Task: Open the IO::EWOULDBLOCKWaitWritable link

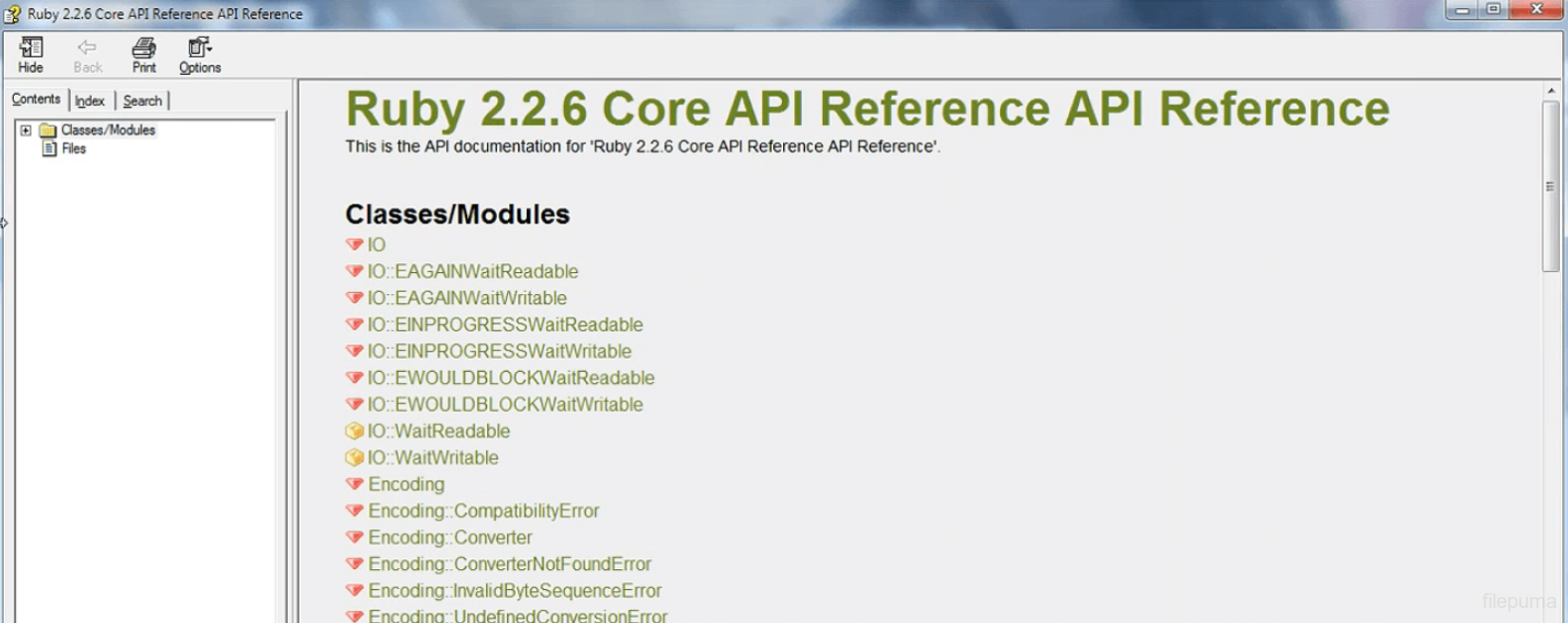Action: [x=505, y=405]
